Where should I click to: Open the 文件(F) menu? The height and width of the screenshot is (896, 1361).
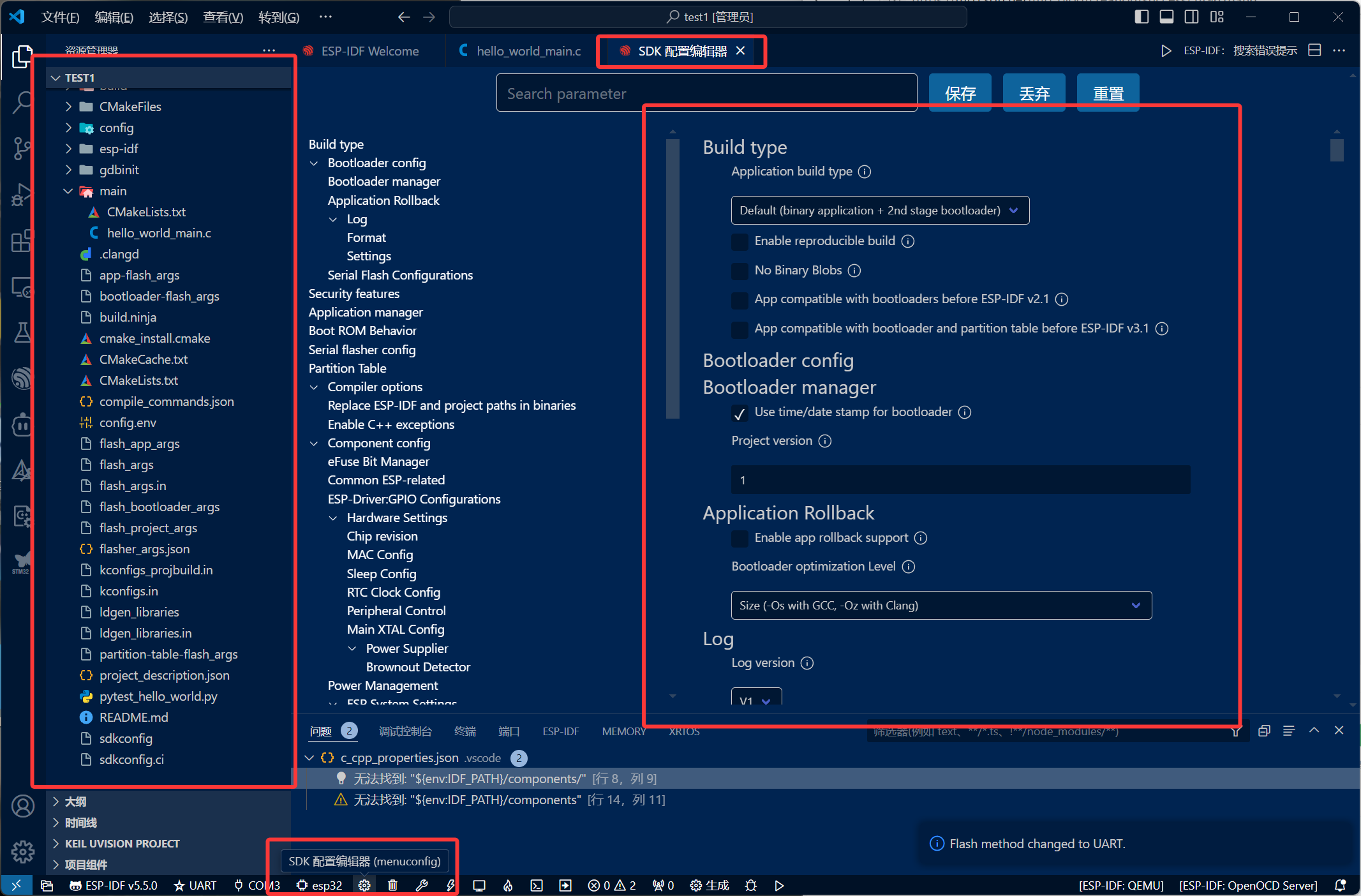(60, 17)
